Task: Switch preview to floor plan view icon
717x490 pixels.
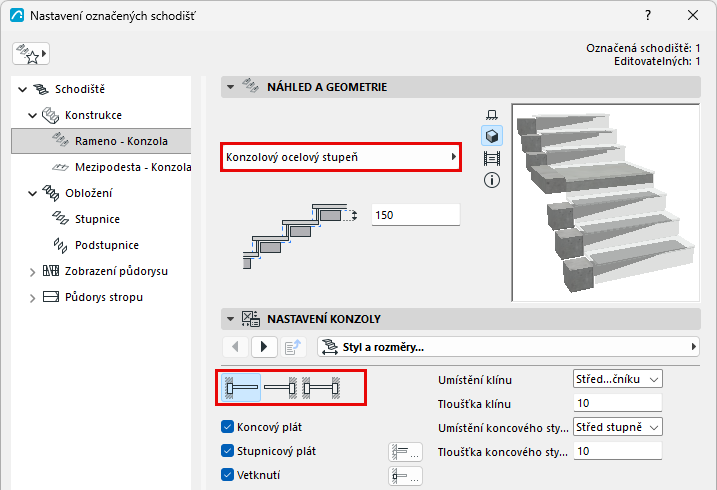Action: 492,114
